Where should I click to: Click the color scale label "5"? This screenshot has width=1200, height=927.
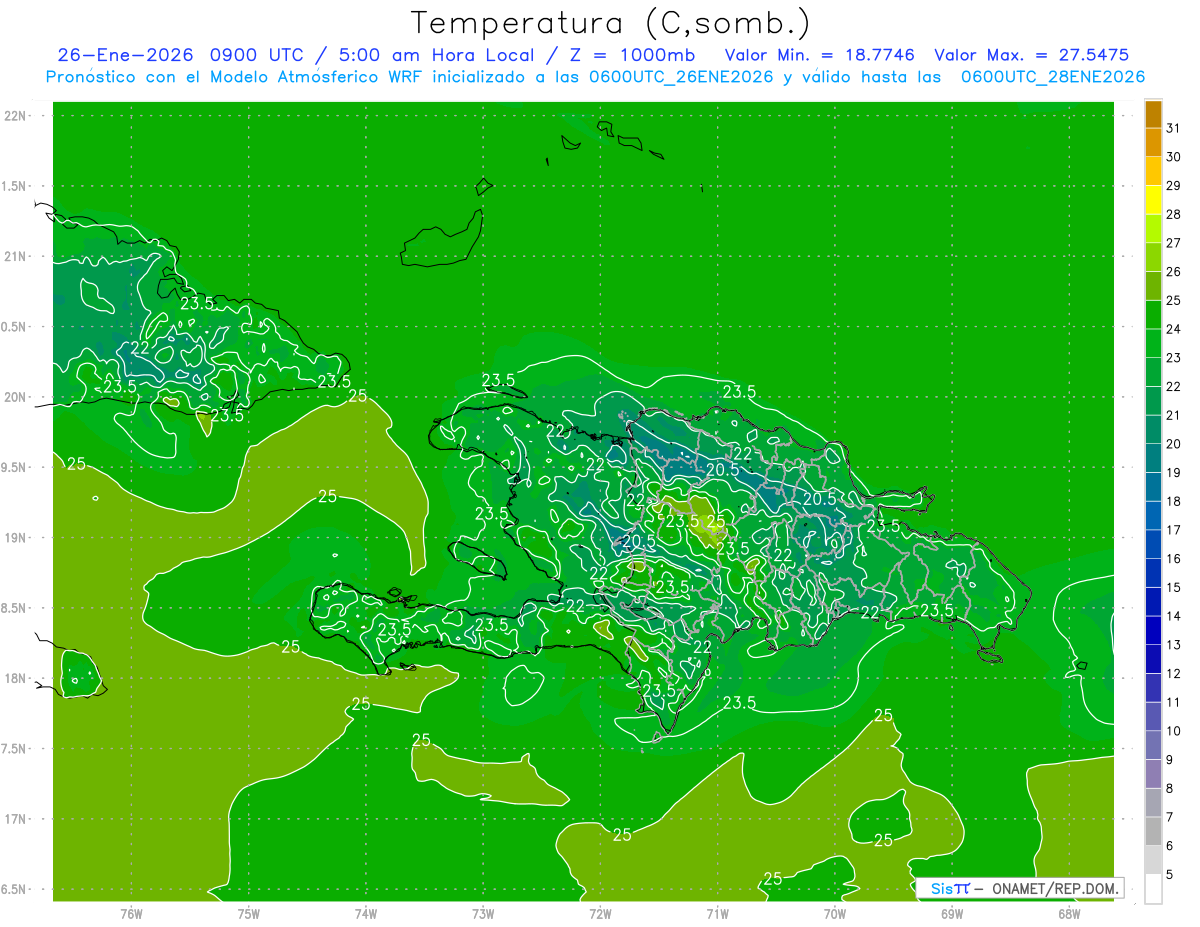1170,875
